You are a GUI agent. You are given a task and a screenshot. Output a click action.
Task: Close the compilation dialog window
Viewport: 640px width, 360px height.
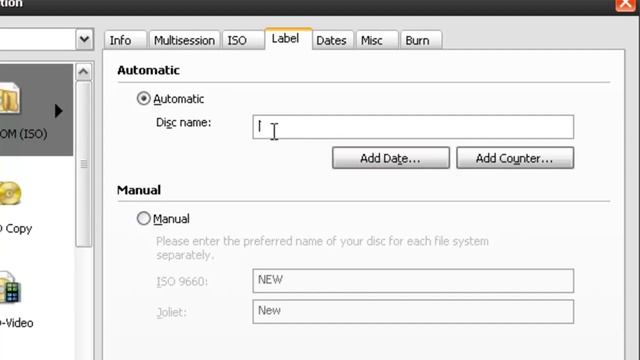625,5
